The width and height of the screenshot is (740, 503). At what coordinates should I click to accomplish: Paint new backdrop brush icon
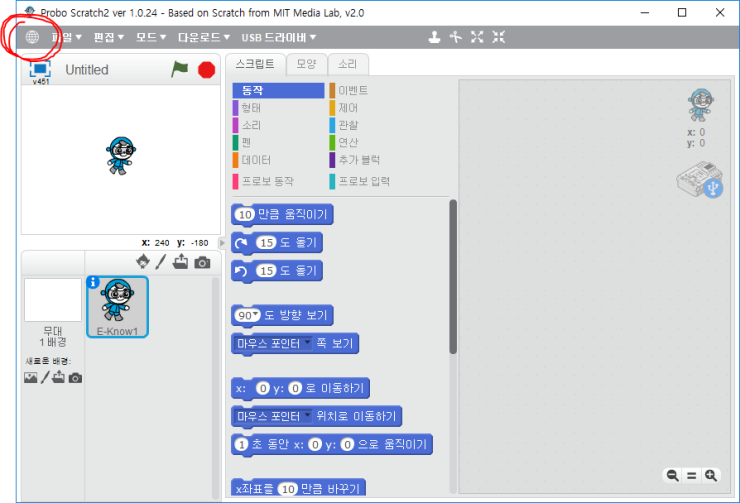click(x=45, y=377)
